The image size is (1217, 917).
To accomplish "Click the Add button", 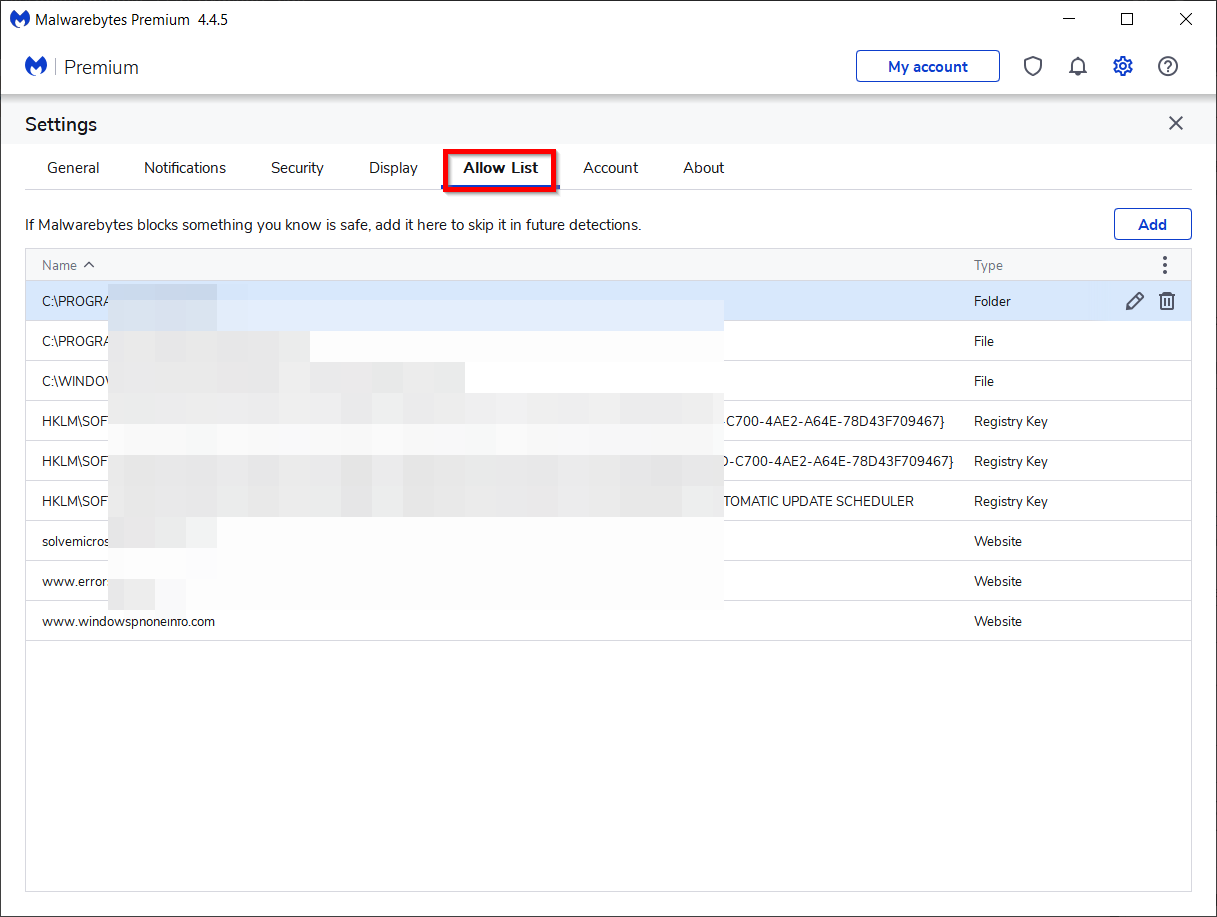I will [1152, 224].
